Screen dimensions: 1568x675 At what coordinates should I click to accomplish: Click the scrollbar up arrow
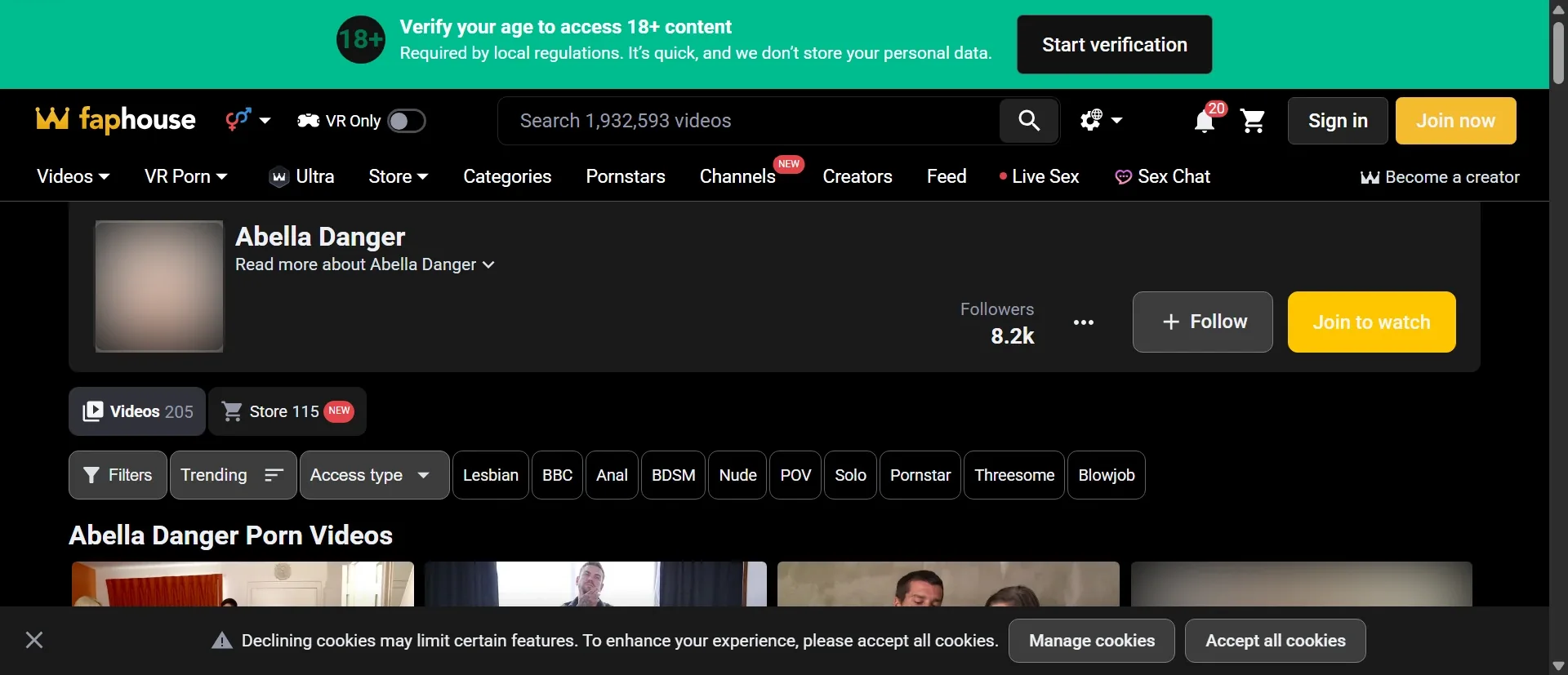click(x=1558, y=9)
